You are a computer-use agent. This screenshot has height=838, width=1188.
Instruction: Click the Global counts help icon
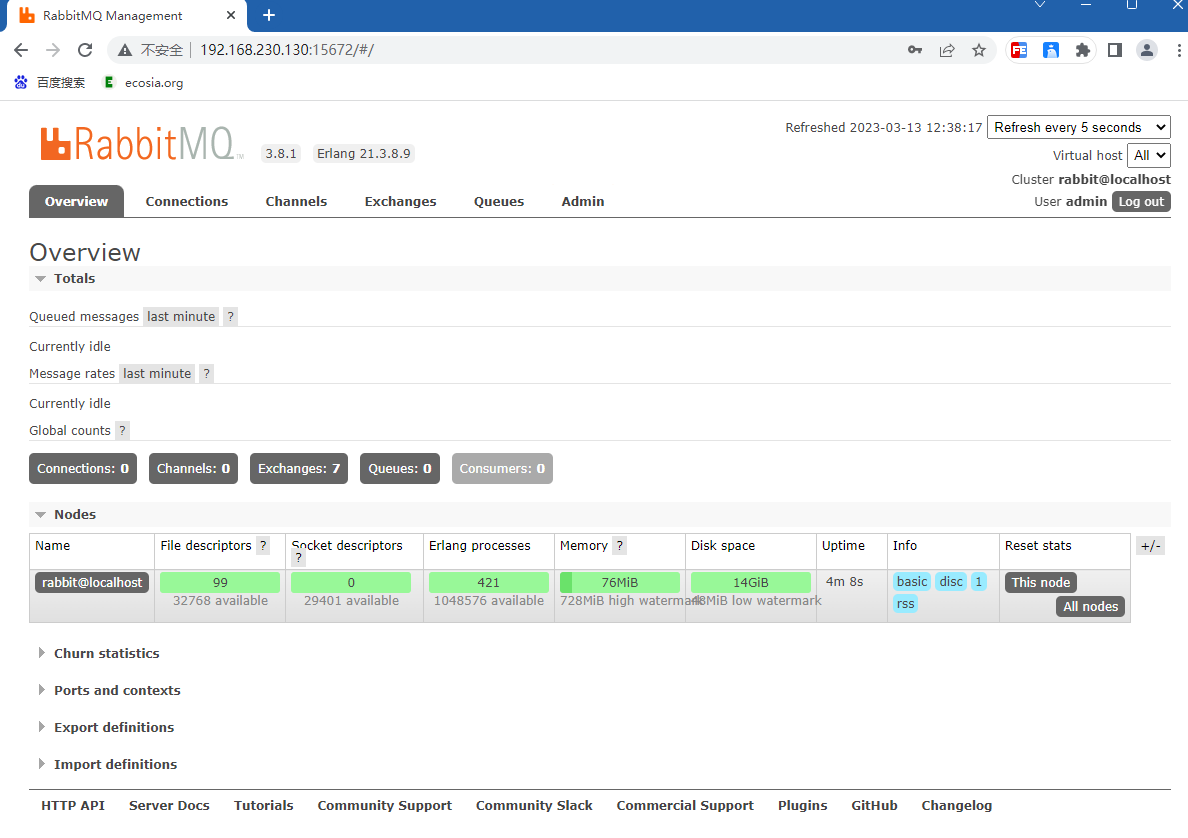[x=121, y=430]
